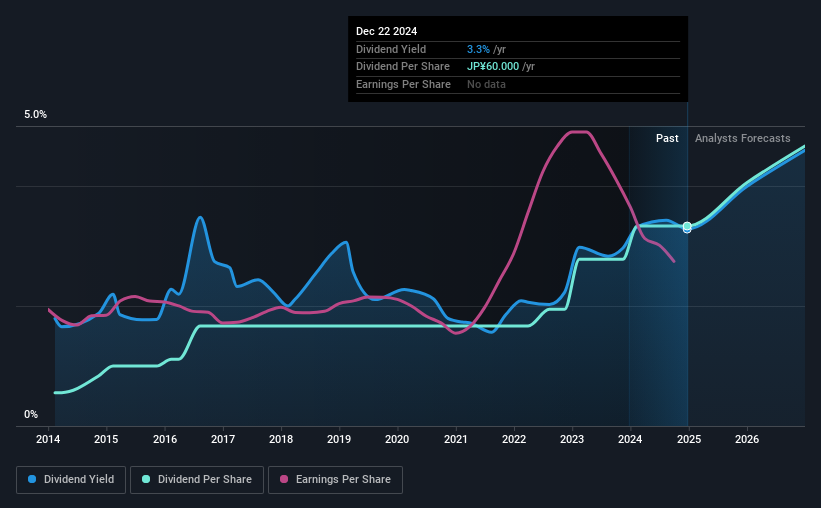Click the teal data point marker at Dec 2024
The width and height of the screenshot is (821, 508).
[687, 226]
